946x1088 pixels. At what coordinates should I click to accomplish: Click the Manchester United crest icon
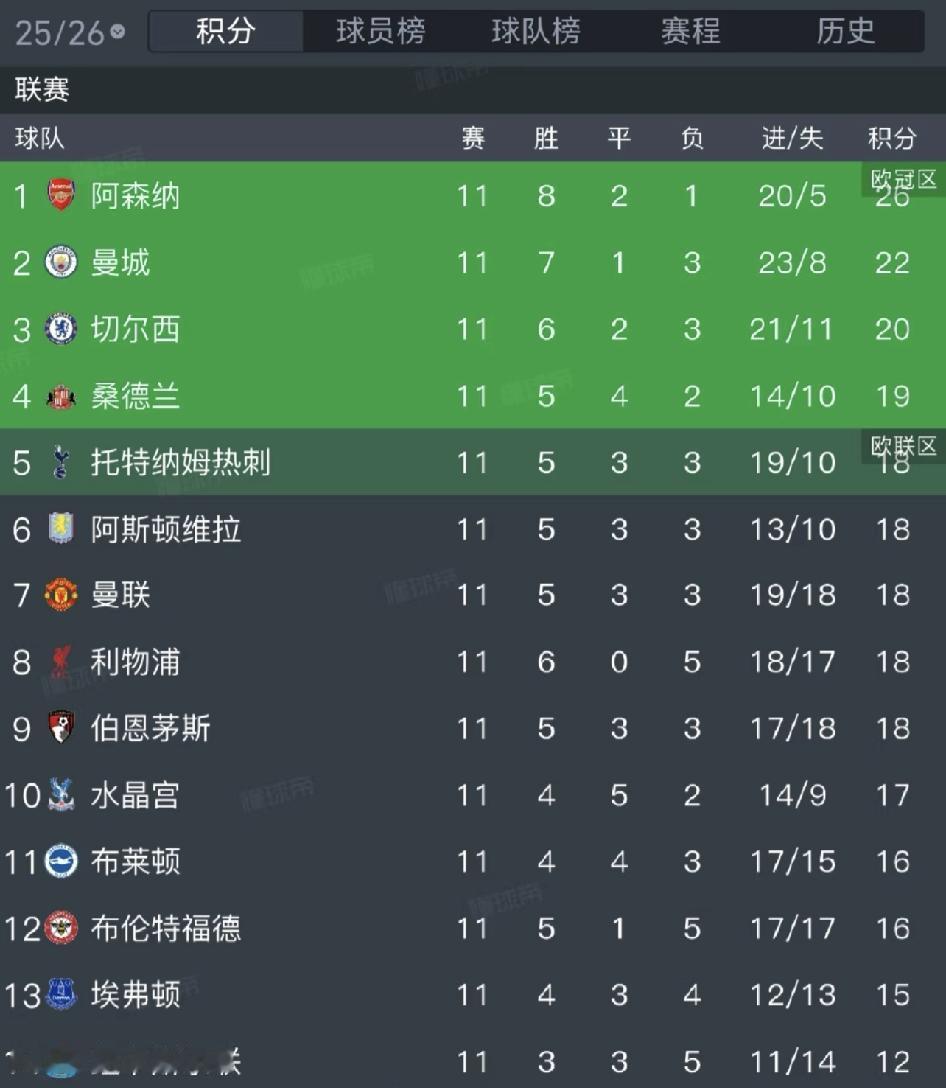[x=61, y=595]
